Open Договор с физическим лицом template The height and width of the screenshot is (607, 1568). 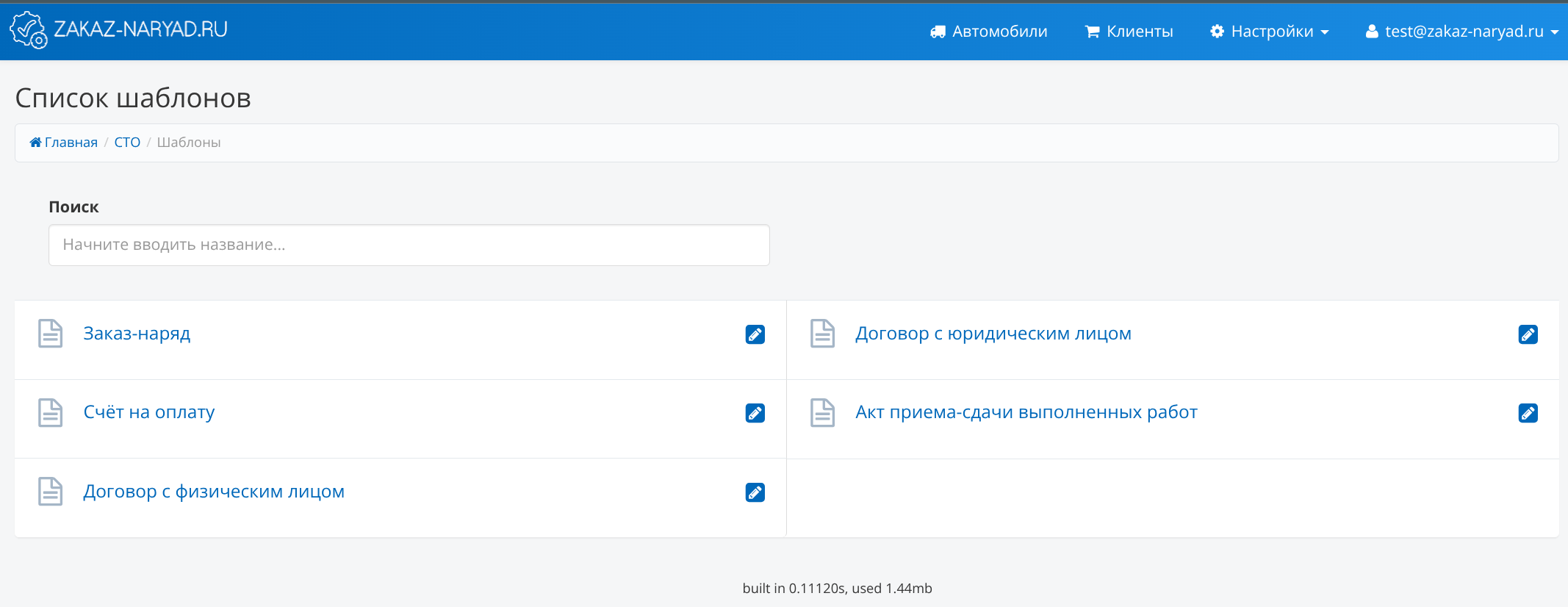pyautogui.click(x=214, y=492)
